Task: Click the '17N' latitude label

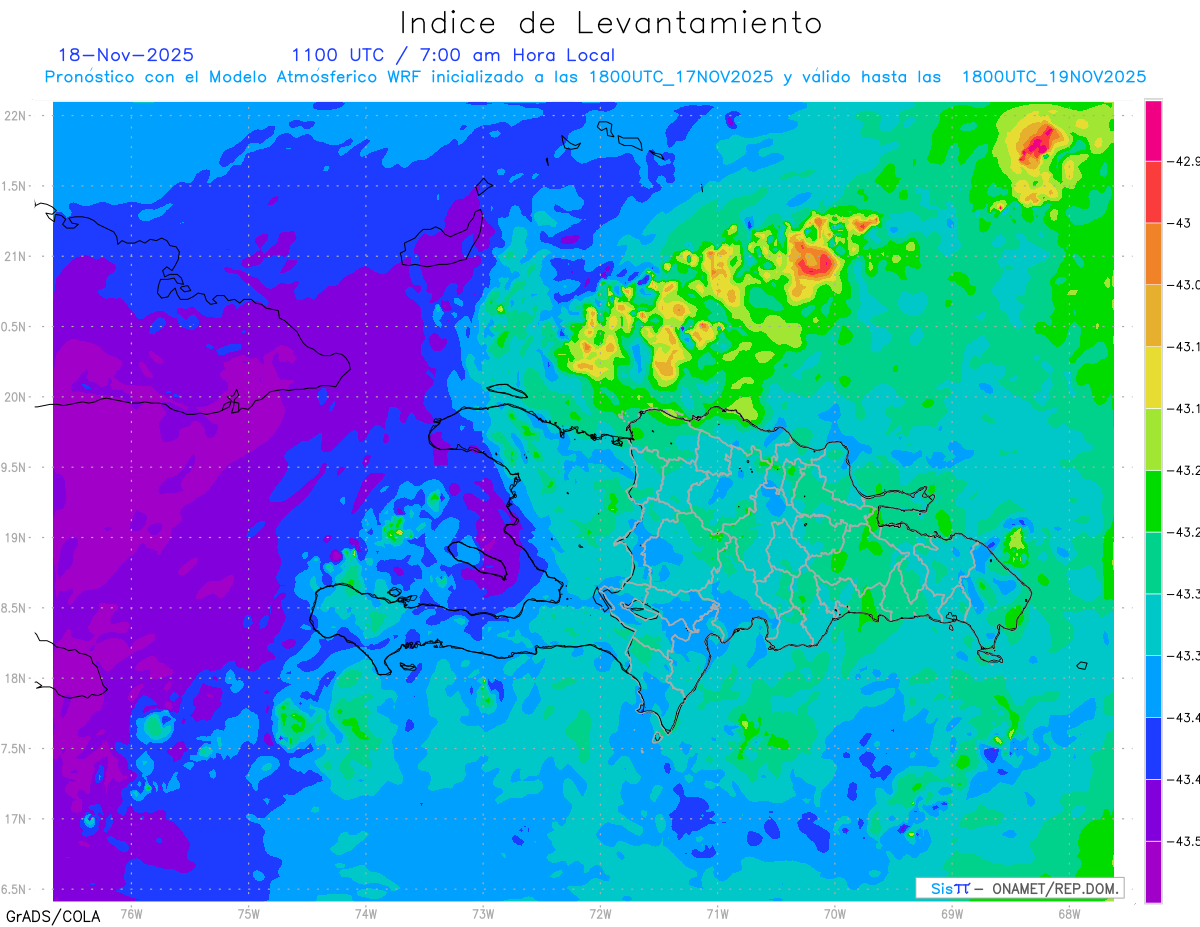Action: (x=16, y=819)
